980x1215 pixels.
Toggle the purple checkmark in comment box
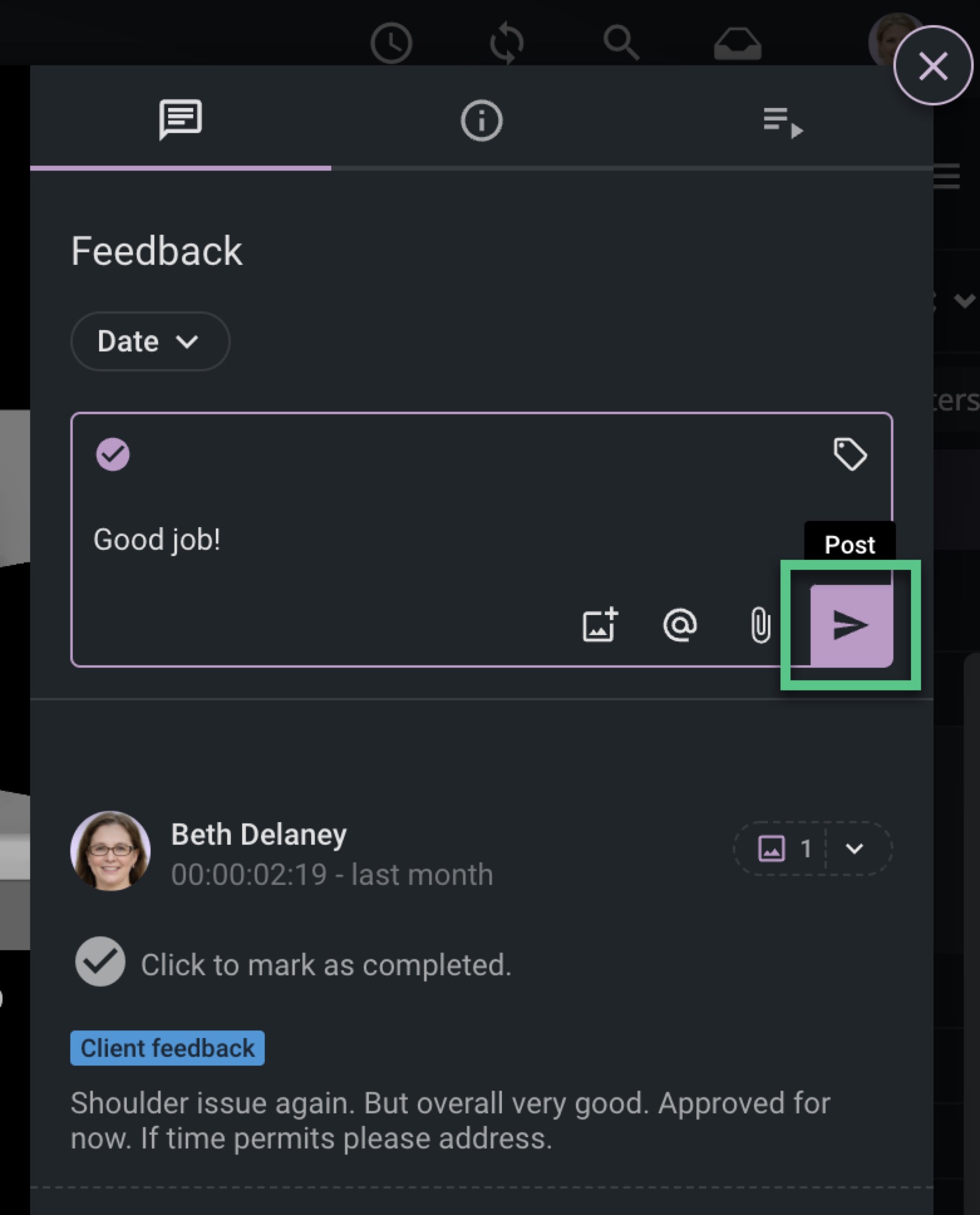coord(113,454)
